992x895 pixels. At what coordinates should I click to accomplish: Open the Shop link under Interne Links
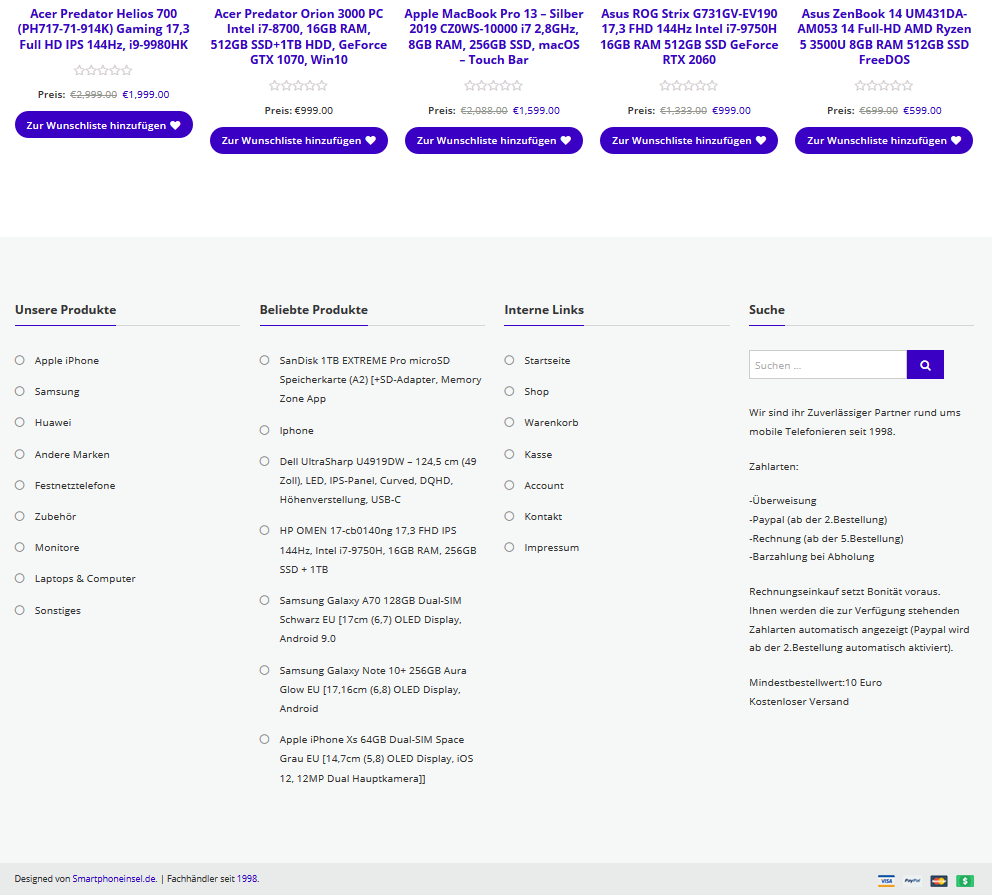coord(536,392)
